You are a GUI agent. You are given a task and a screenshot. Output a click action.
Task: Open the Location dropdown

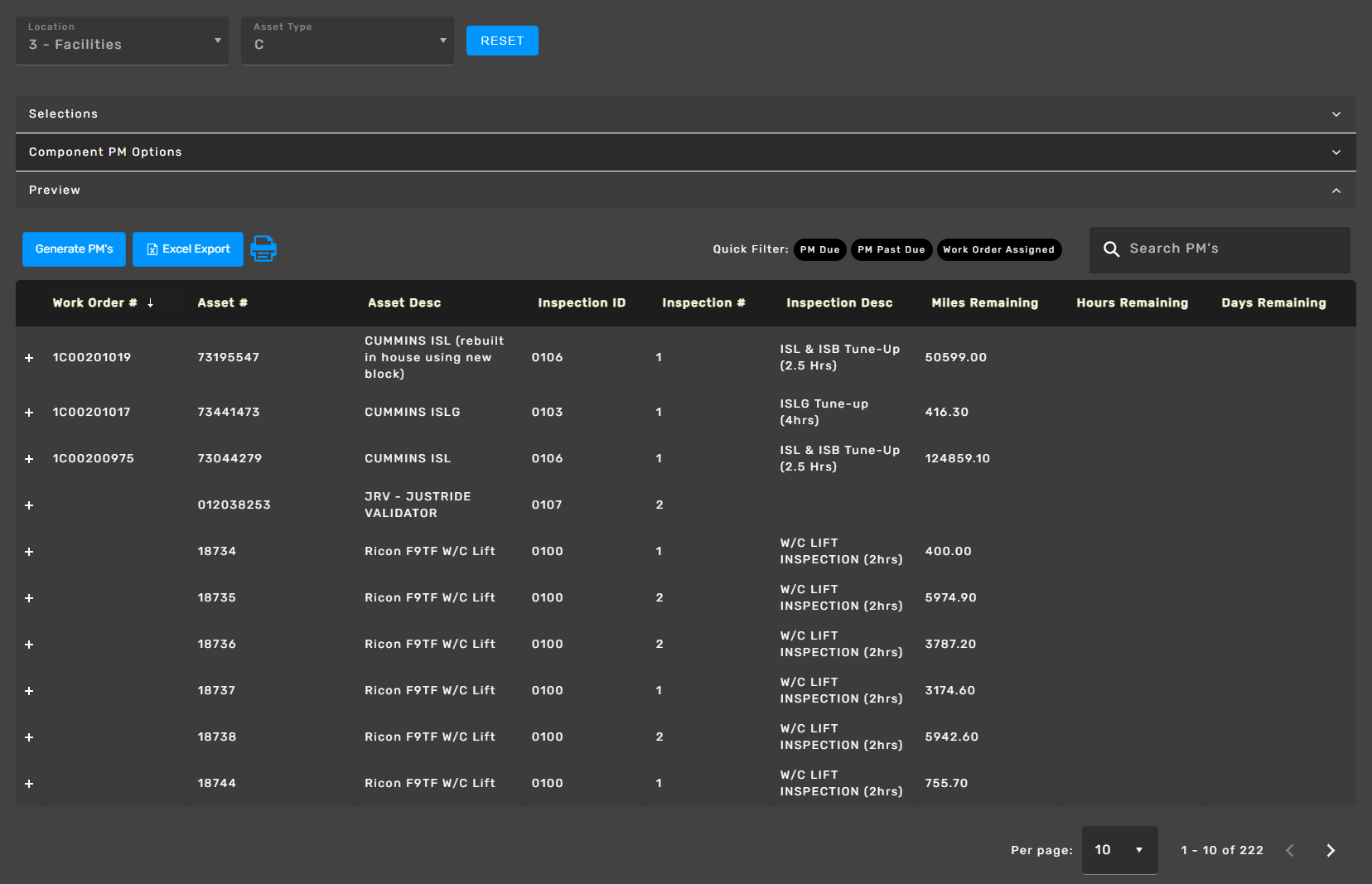click(123, 41)
